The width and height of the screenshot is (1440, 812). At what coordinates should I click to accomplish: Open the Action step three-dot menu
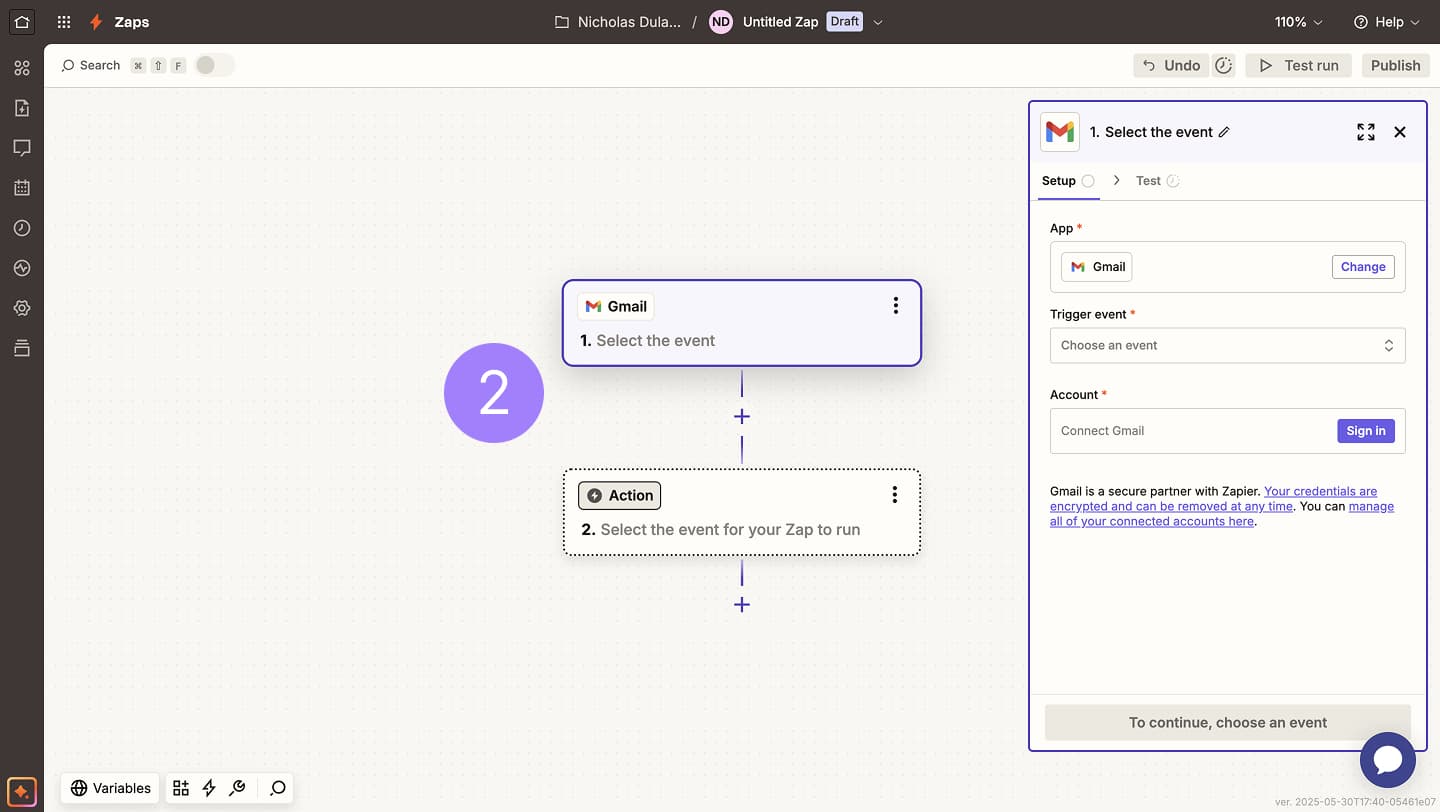pyautogui.click(x=894, y=495)
